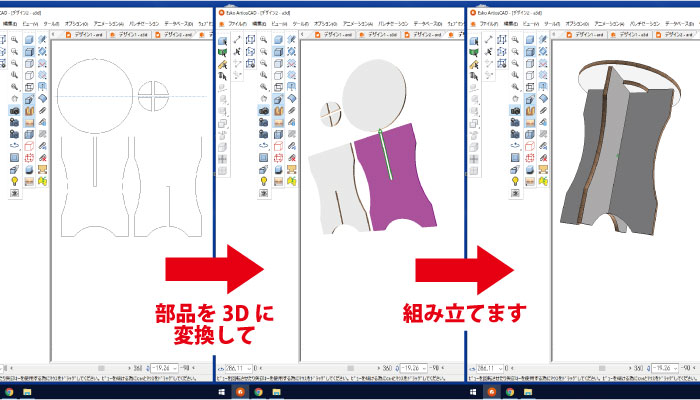Open the データベース(D) menu in purple-part window
Image resolution: width=700 pixels, height=400 pixels.
[x=428, y=23]
